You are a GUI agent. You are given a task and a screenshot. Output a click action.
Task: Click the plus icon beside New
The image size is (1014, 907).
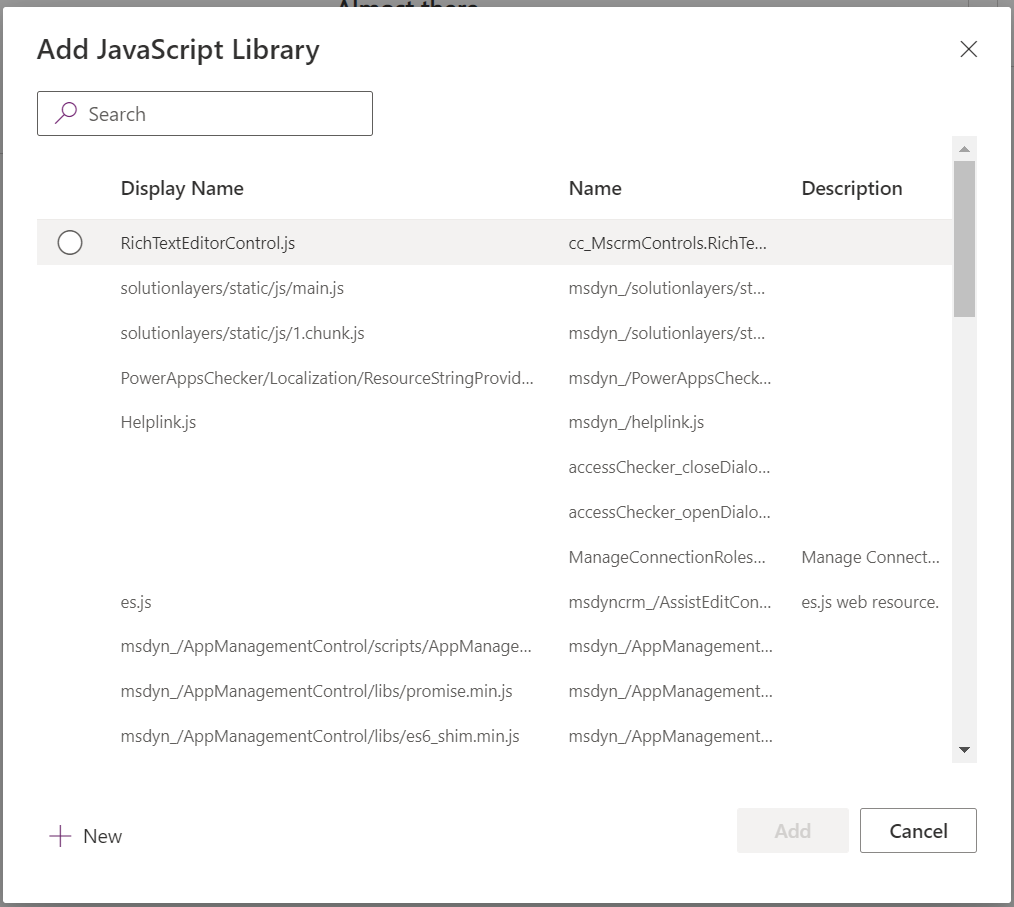60,837
